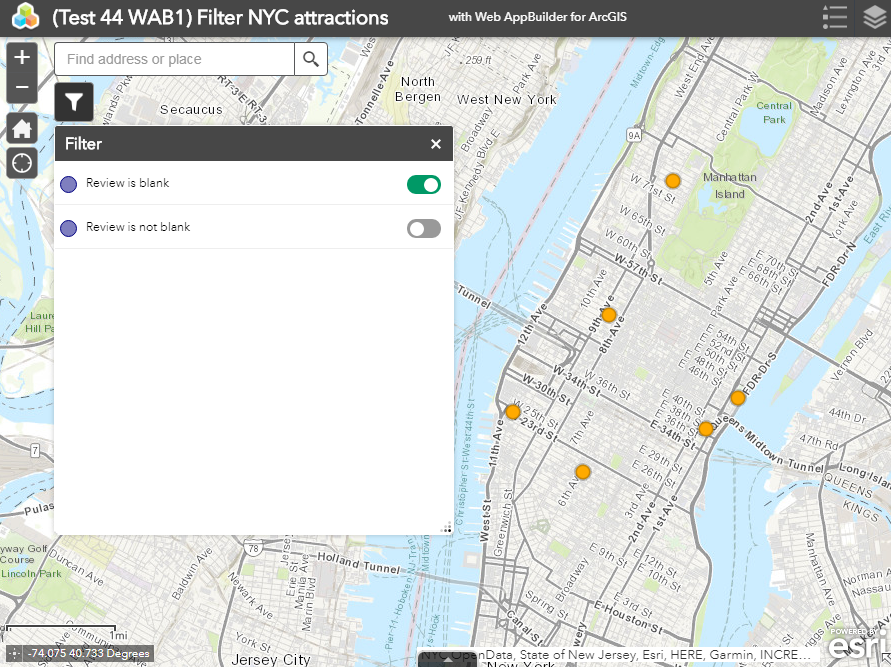Select the attraction point near 6th Ave
This screenshot has height=667, width=891.
tap(582, 472)
